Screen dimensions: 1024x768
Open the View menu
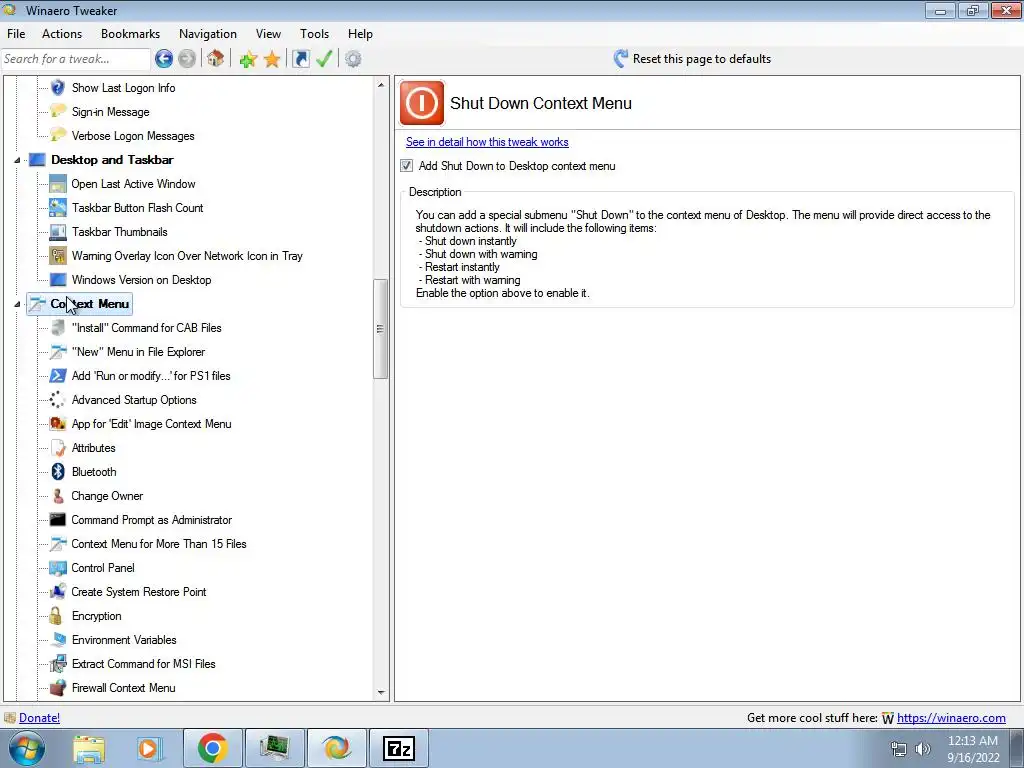click(268, 34)
